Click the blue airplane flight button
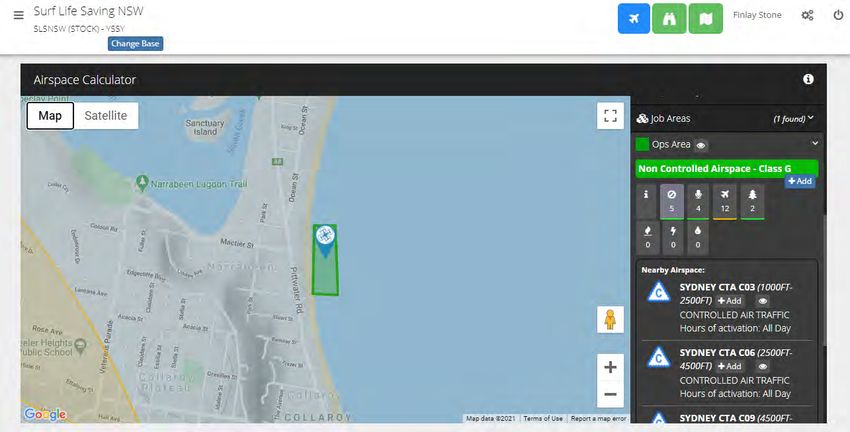850x432 pixels. tap(634, 18)
